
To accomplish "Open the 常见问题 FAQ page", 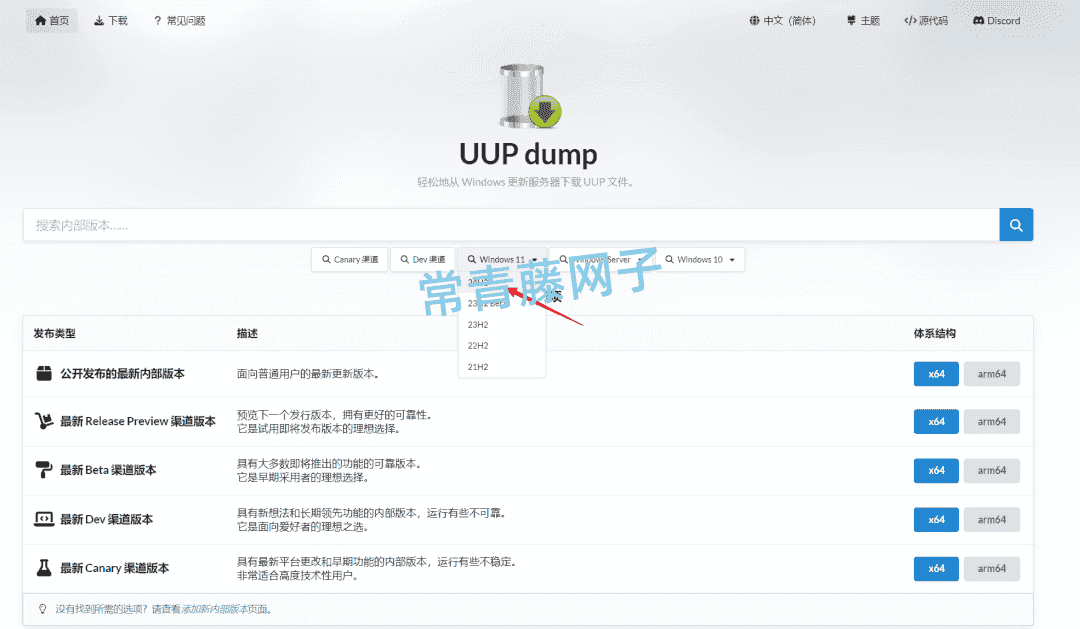I will point(179,21).
